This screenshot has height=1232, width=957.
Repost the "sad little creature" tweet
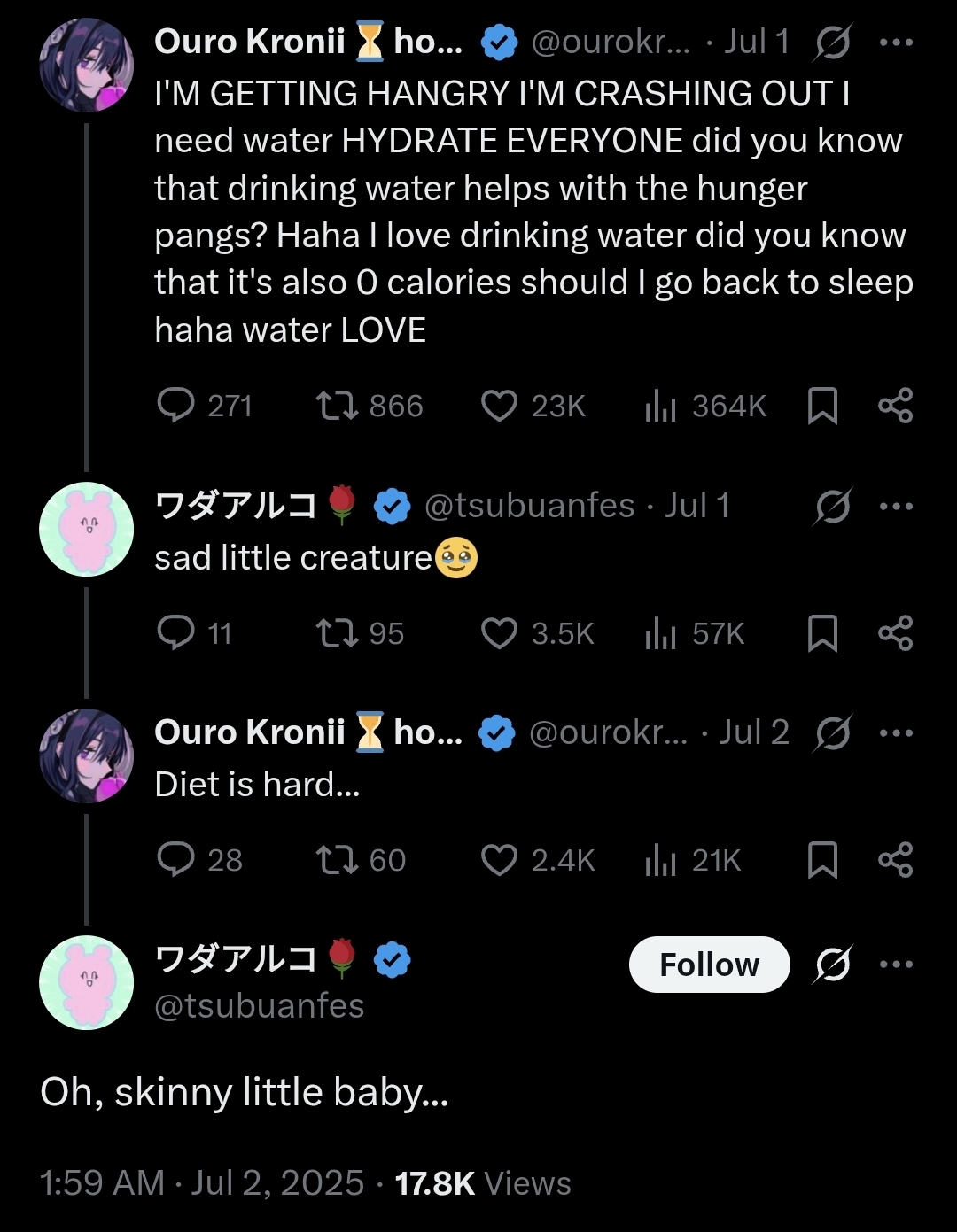pos(337,633)
